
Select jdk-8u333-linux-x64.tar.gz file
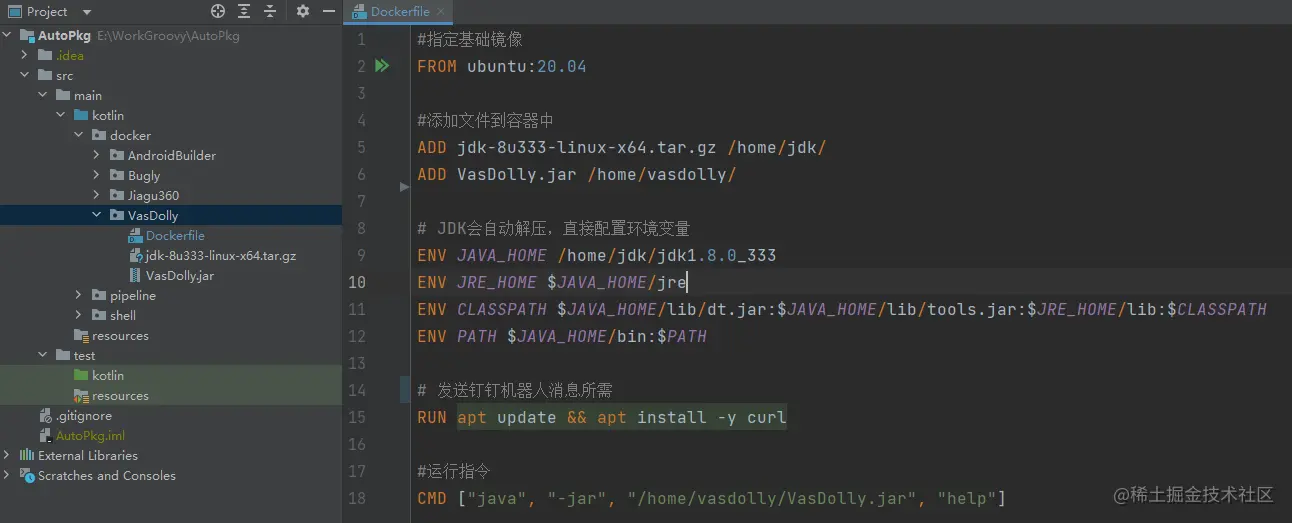pyautogui.click(x=221, y=256)
